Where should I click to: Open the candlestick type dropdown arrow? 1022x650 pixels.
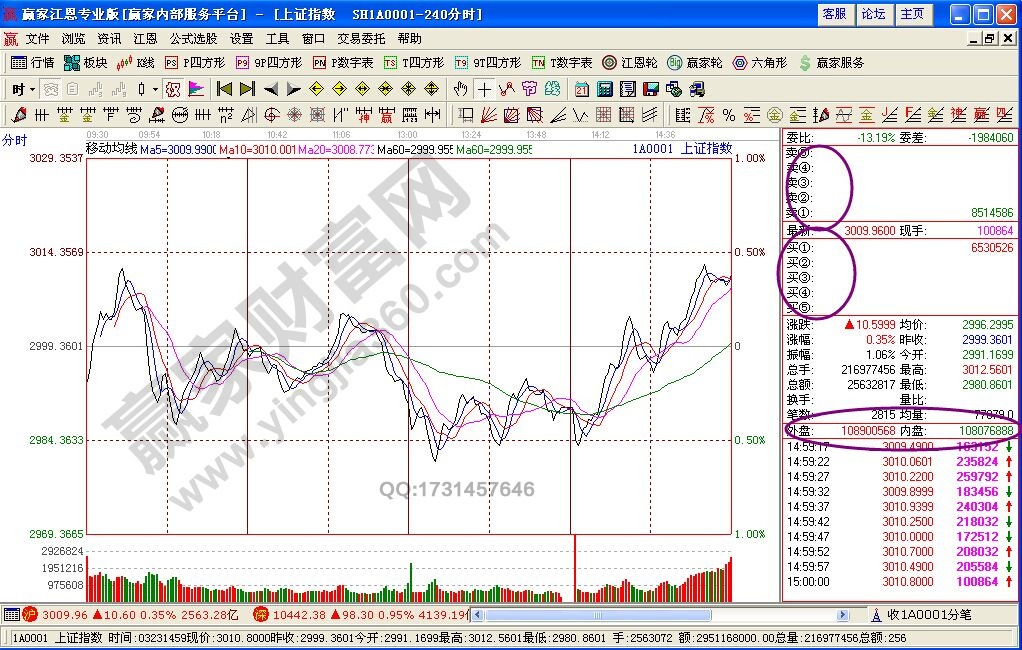pyautogui.click(x=155, y=89)
